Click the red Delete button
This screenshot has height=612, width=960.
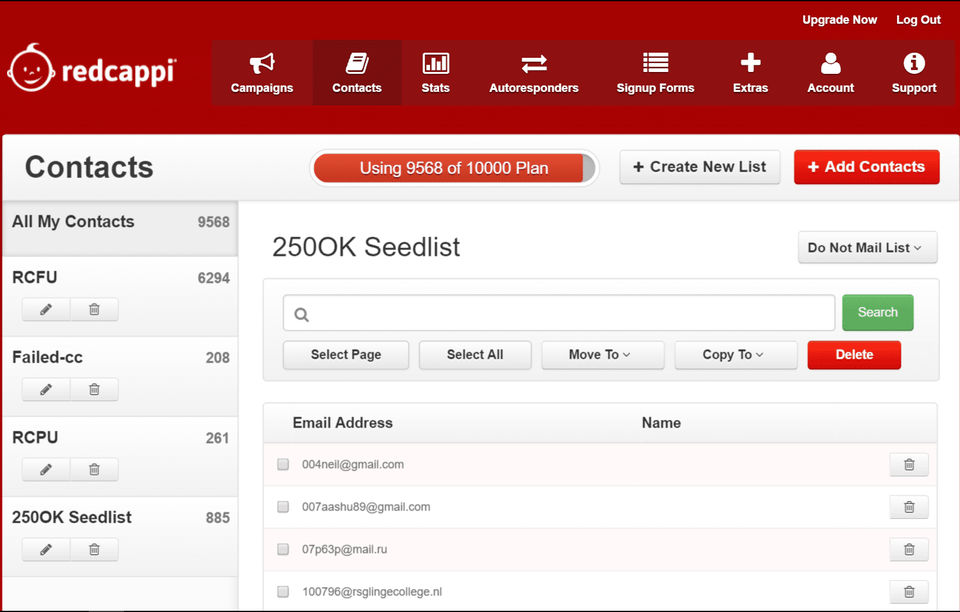(x=854, y=355)
